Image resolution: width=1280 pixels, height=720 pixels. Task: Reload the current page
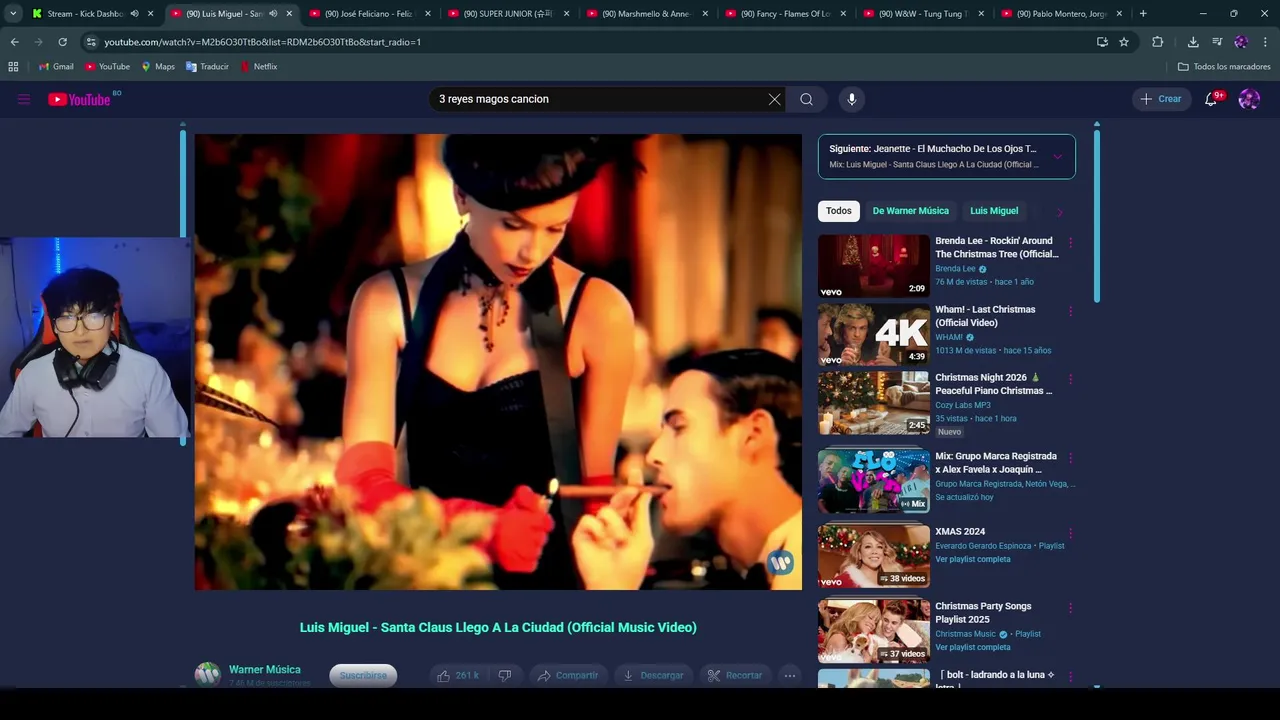(x=62, y=42)
